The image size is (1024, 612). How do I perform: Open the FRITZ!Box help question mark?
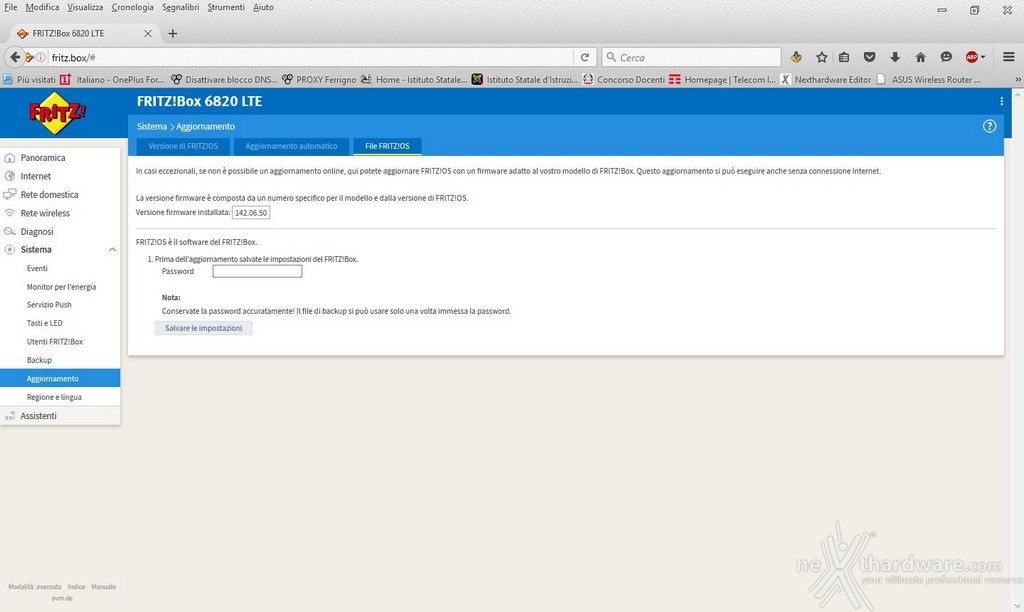989,126
